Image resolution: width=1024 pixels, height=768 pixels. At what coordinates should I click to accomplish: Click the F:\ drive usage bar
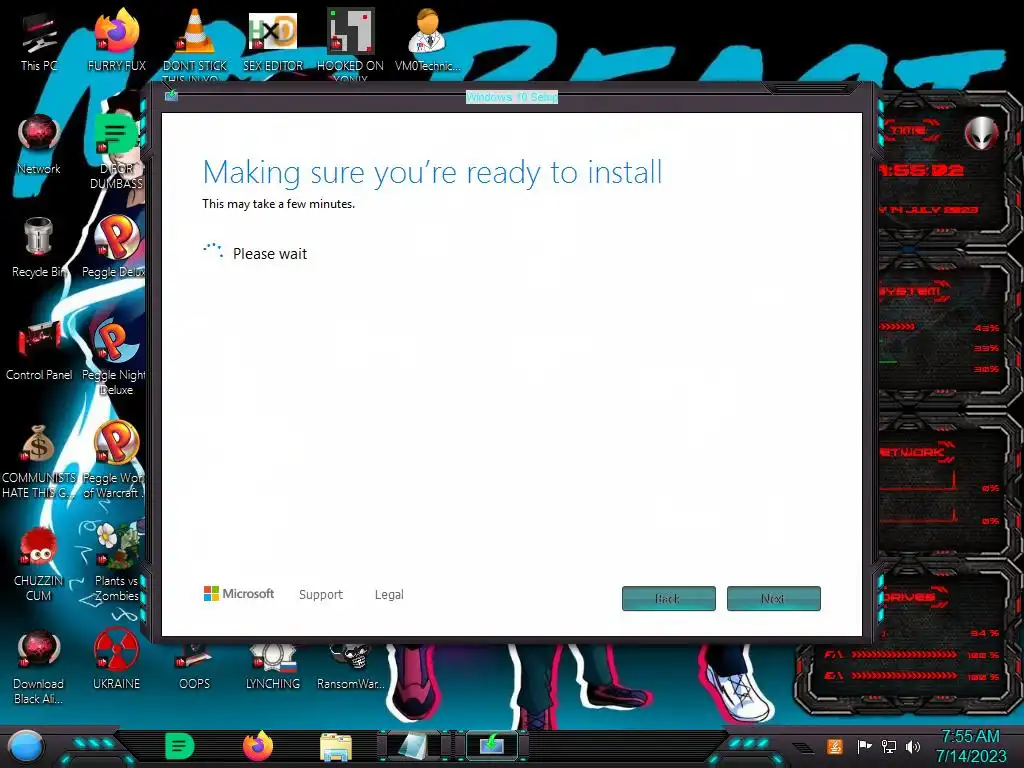click(x=905, y=654)
